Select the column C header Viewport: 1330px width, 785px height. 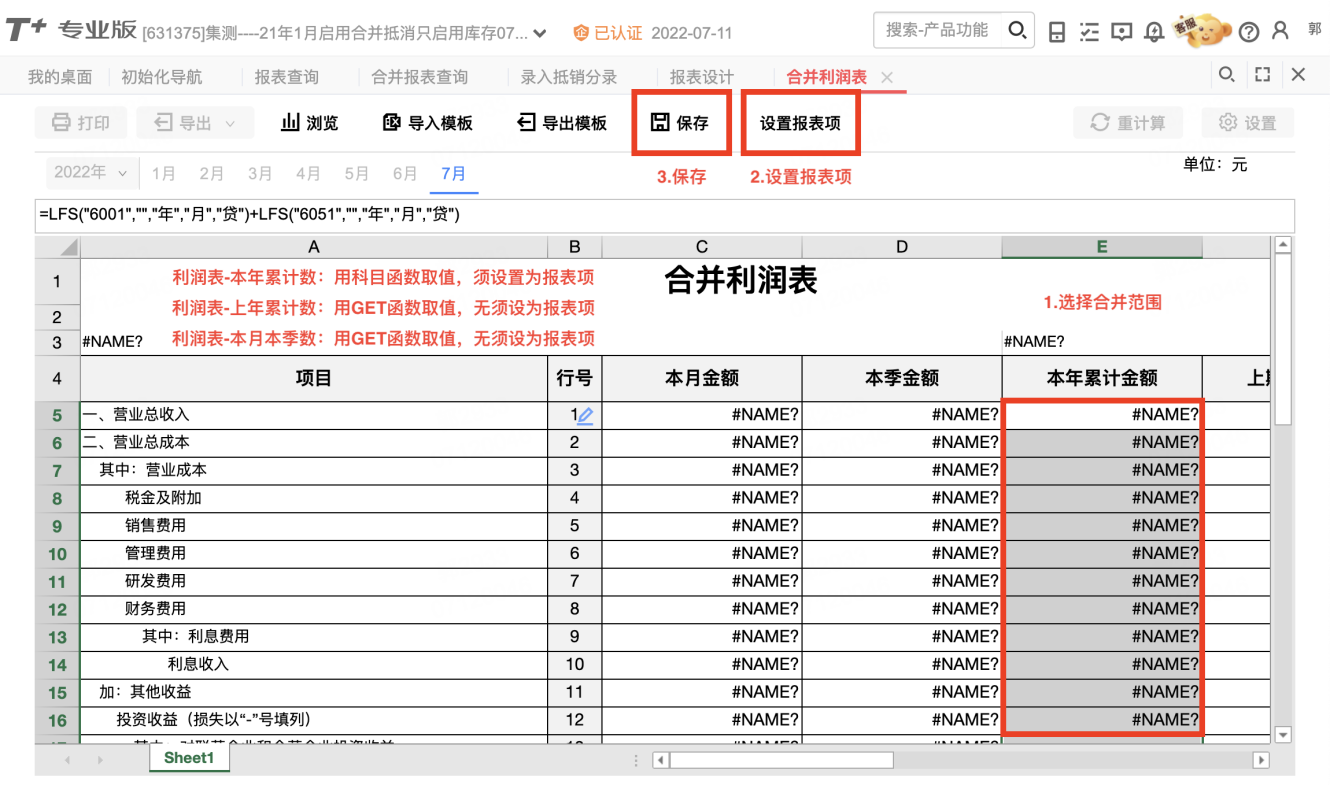pyautogui.click(x=702, y=247)
